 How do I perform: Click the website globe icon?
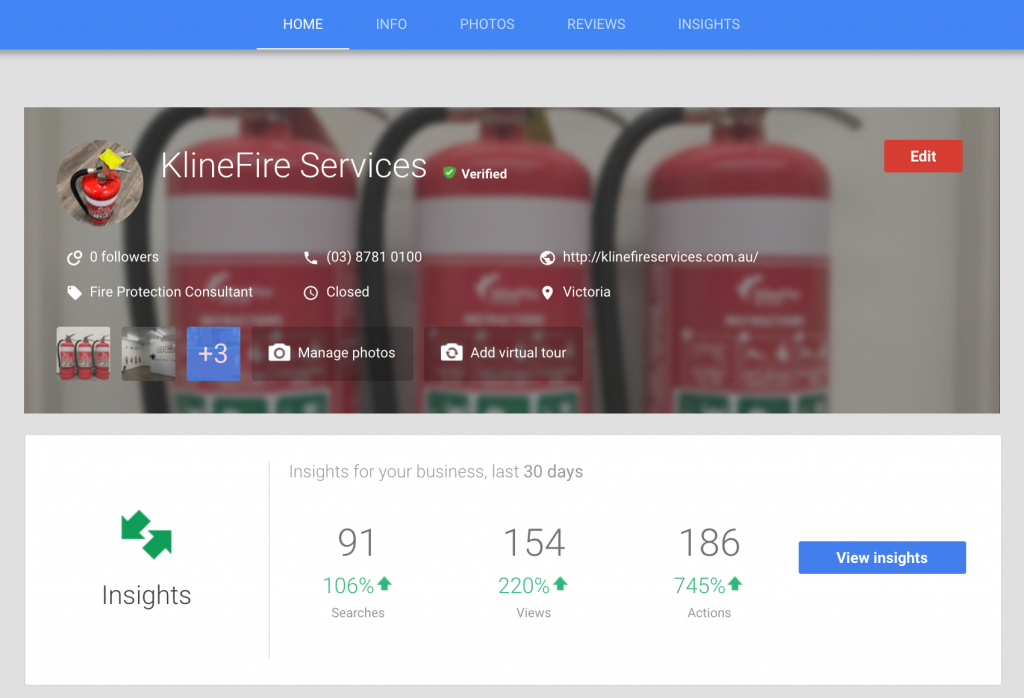pyautogui.click(x=547, y=258)
